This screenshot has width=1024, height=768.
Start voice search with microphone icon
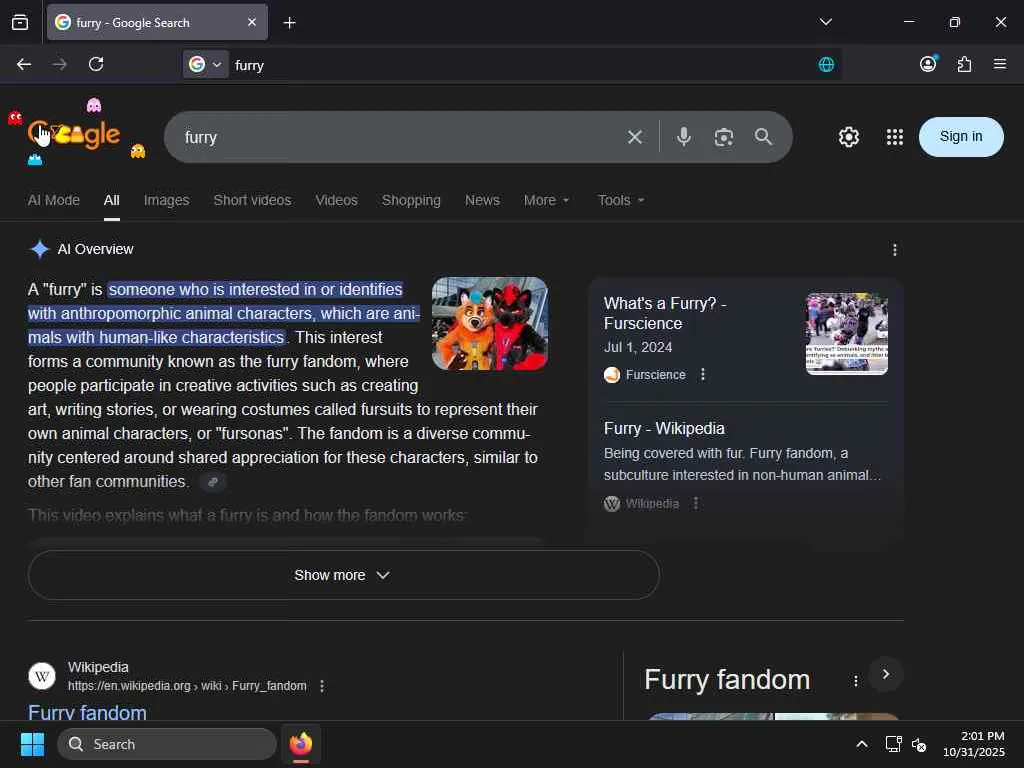click(x=684, y=136)
